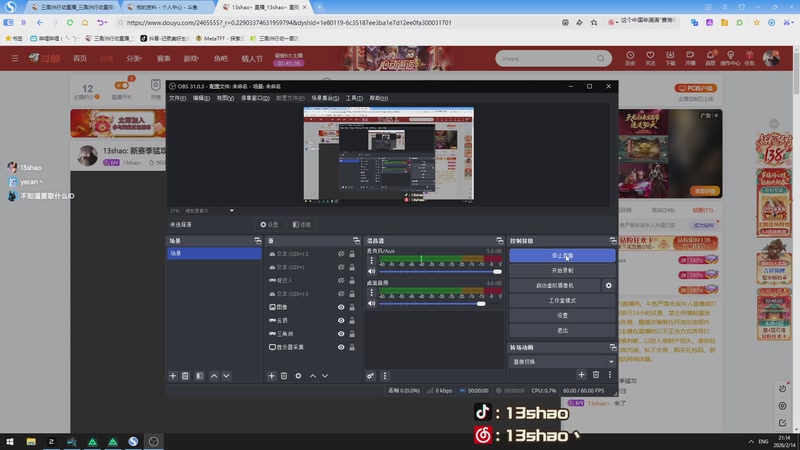
Task: Go to browser home icon
Action: (x=85, y=22)
